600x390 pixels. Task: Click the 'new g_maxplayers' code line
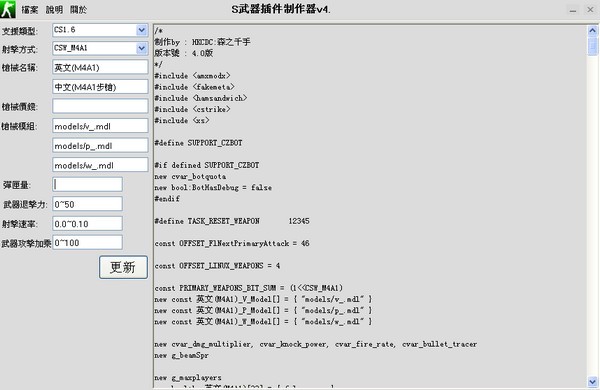[188, 378]
